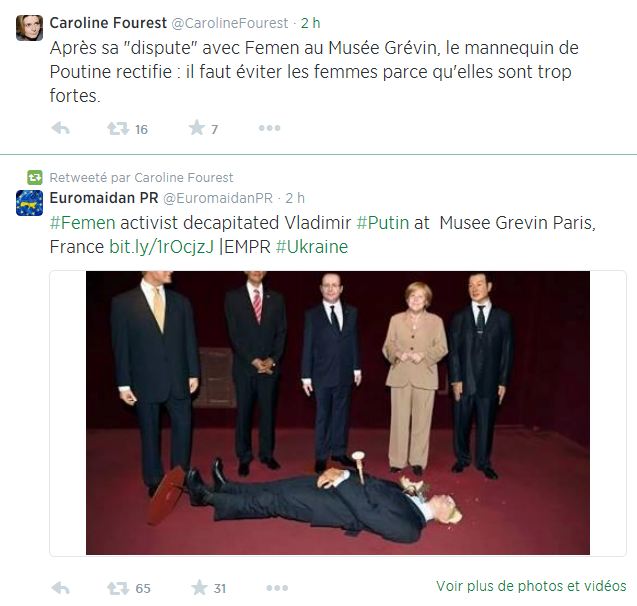The width and height of the screenshot is (637, 606).
Task: Favorite the Euromaidan PR tweet
Action: tap(199, 587)
